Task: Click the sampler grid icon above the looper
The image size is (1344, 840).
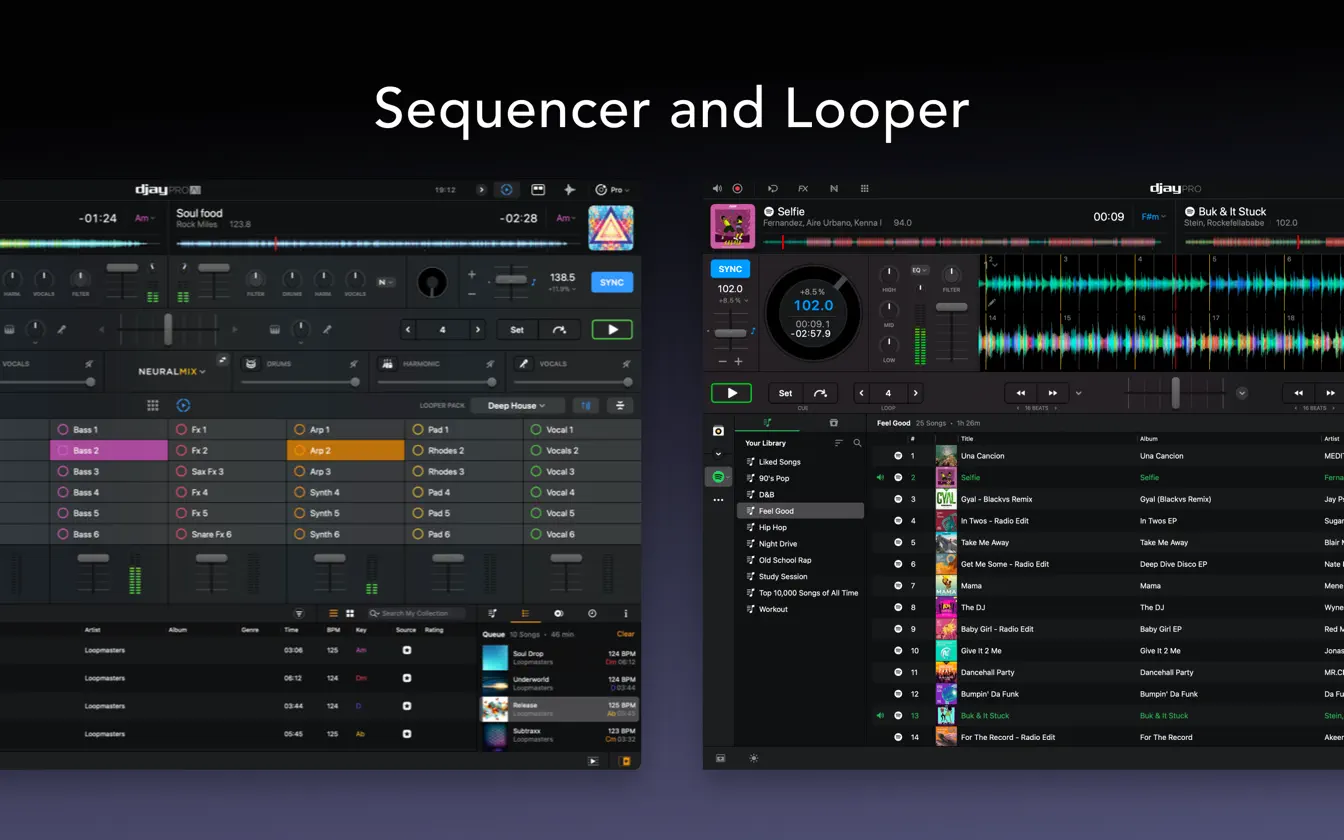Action: tap(153, 405)
